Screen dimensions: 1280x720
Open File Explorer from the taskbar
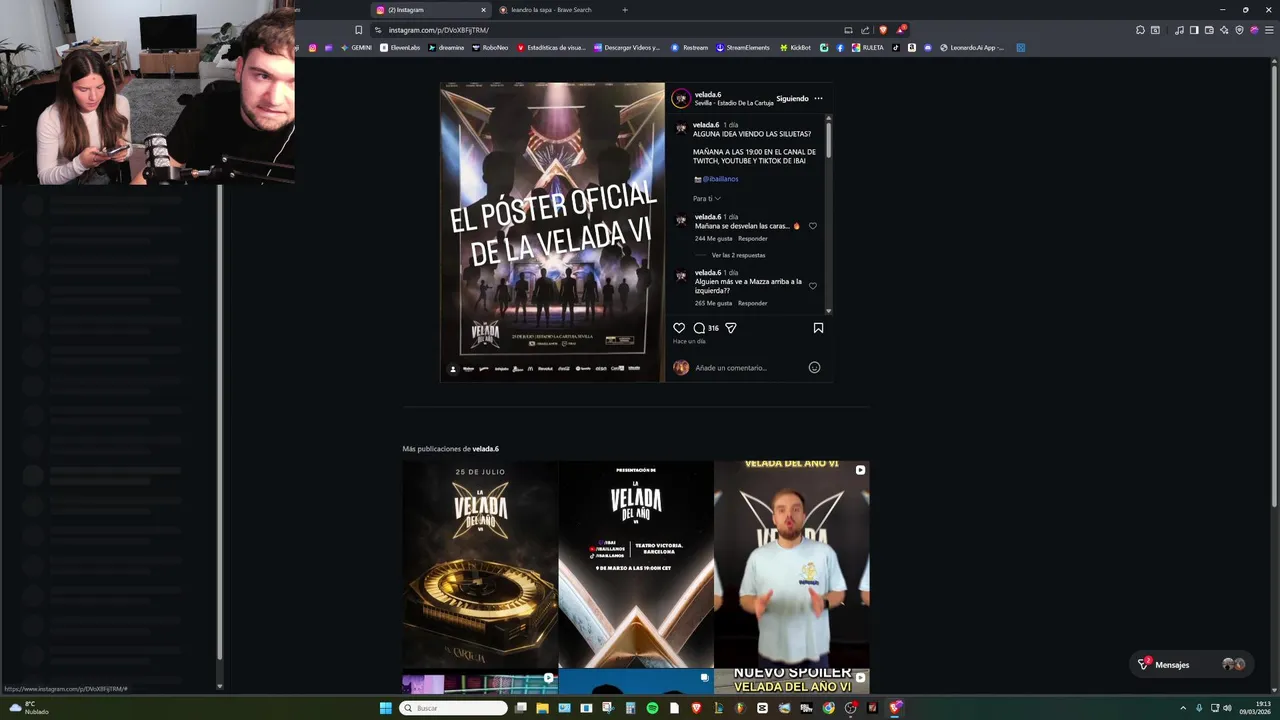(542, 708)
